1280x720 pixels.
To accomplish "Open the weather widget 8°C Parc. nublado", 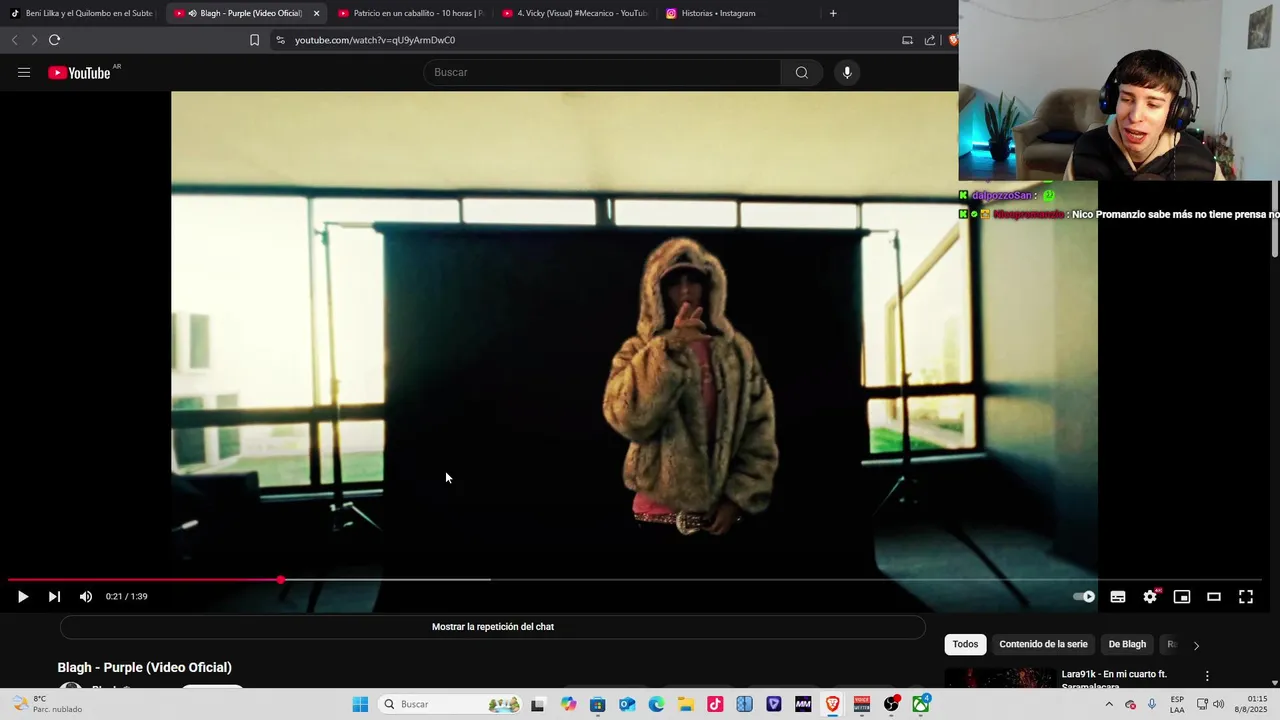I will click(x=46, y=704).
